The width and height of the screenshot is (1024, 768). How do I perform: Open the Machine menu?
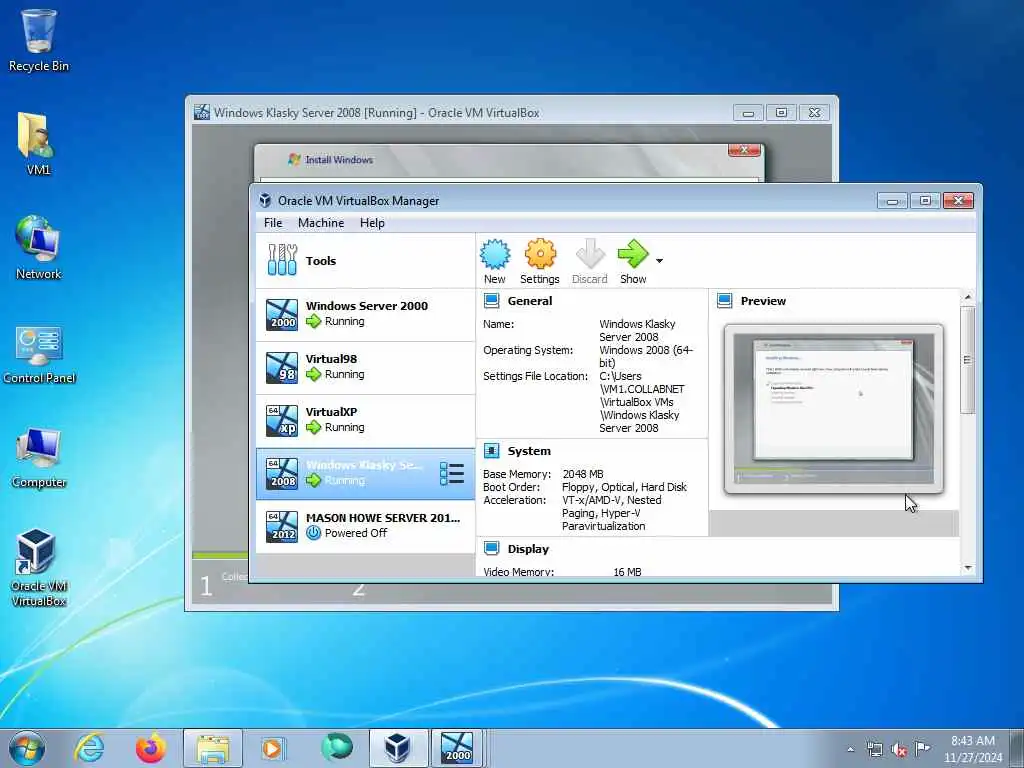click(321, 223)
